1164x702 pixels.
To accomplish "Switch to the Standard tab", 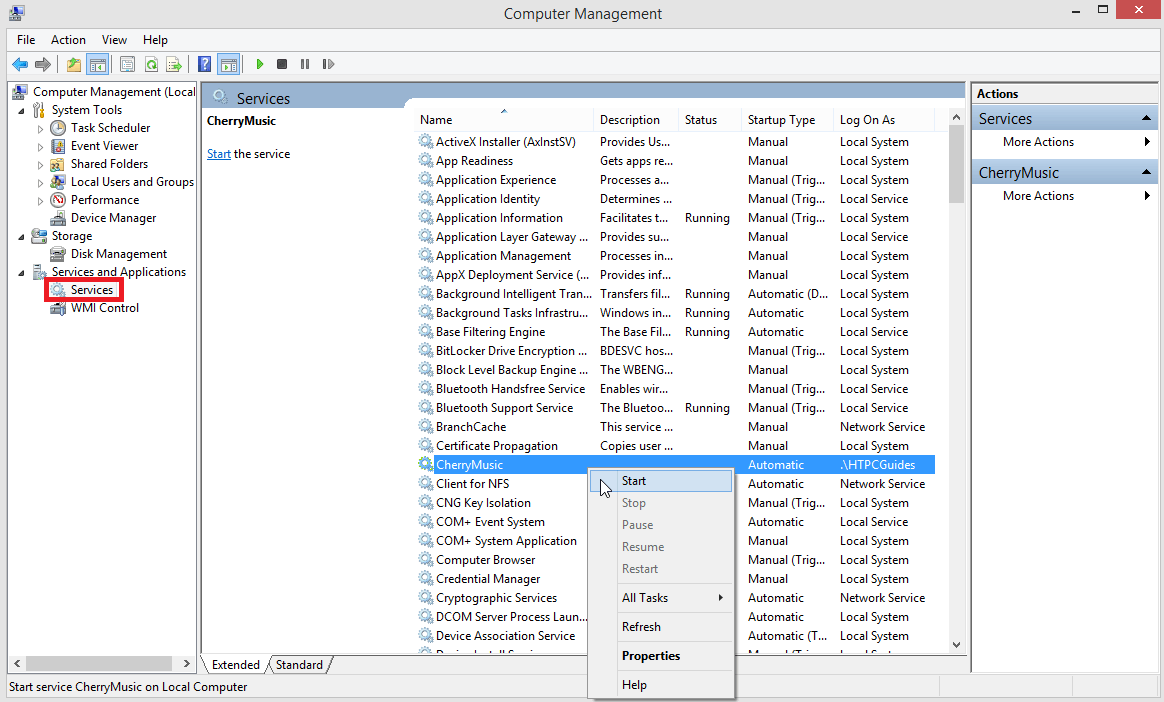I will (x=299, y=665).
